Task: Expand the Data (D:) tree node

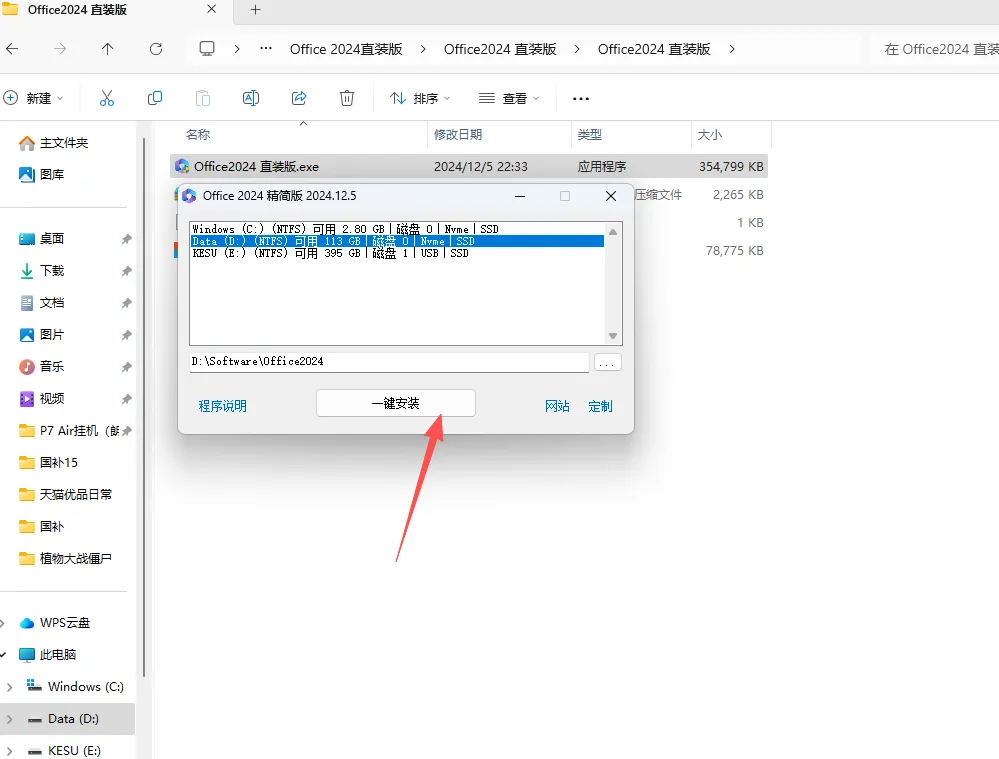Action: coord(10,719)
